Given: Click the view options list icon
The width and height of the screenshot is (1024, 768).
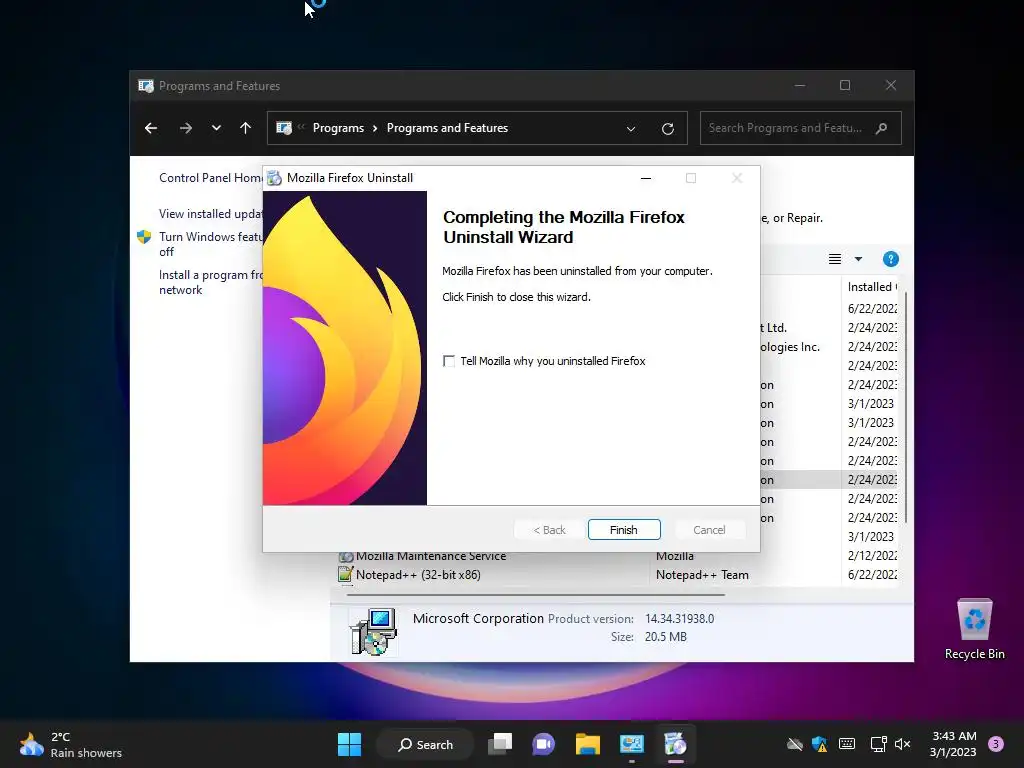Looking at the screenshot, I should click(835, 259).
